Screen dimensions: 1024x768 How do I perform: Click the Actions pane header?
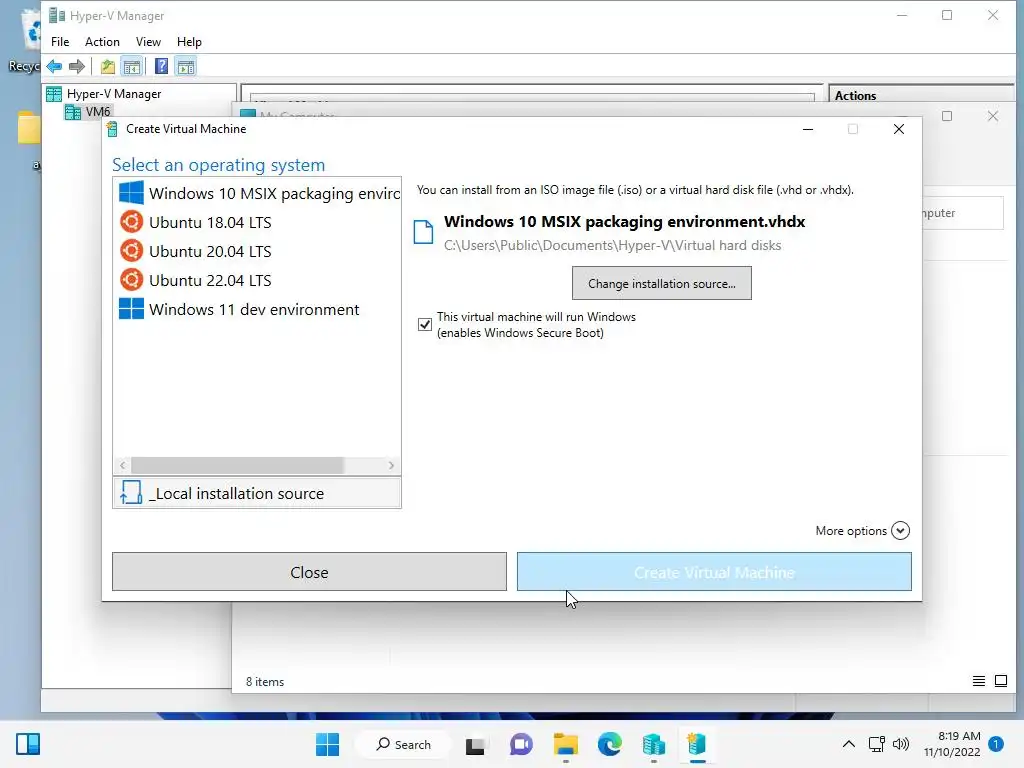coord(921,95)
